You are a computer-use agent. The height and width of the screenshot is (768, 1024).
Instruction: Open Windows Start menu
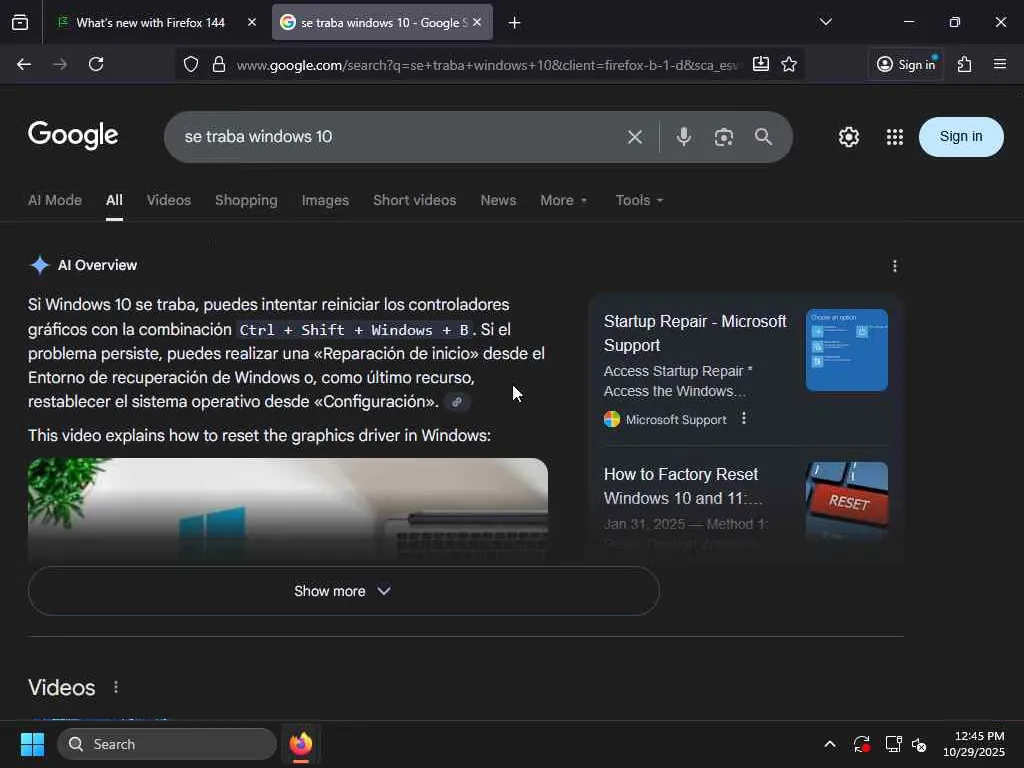click(x=32, y=744)
